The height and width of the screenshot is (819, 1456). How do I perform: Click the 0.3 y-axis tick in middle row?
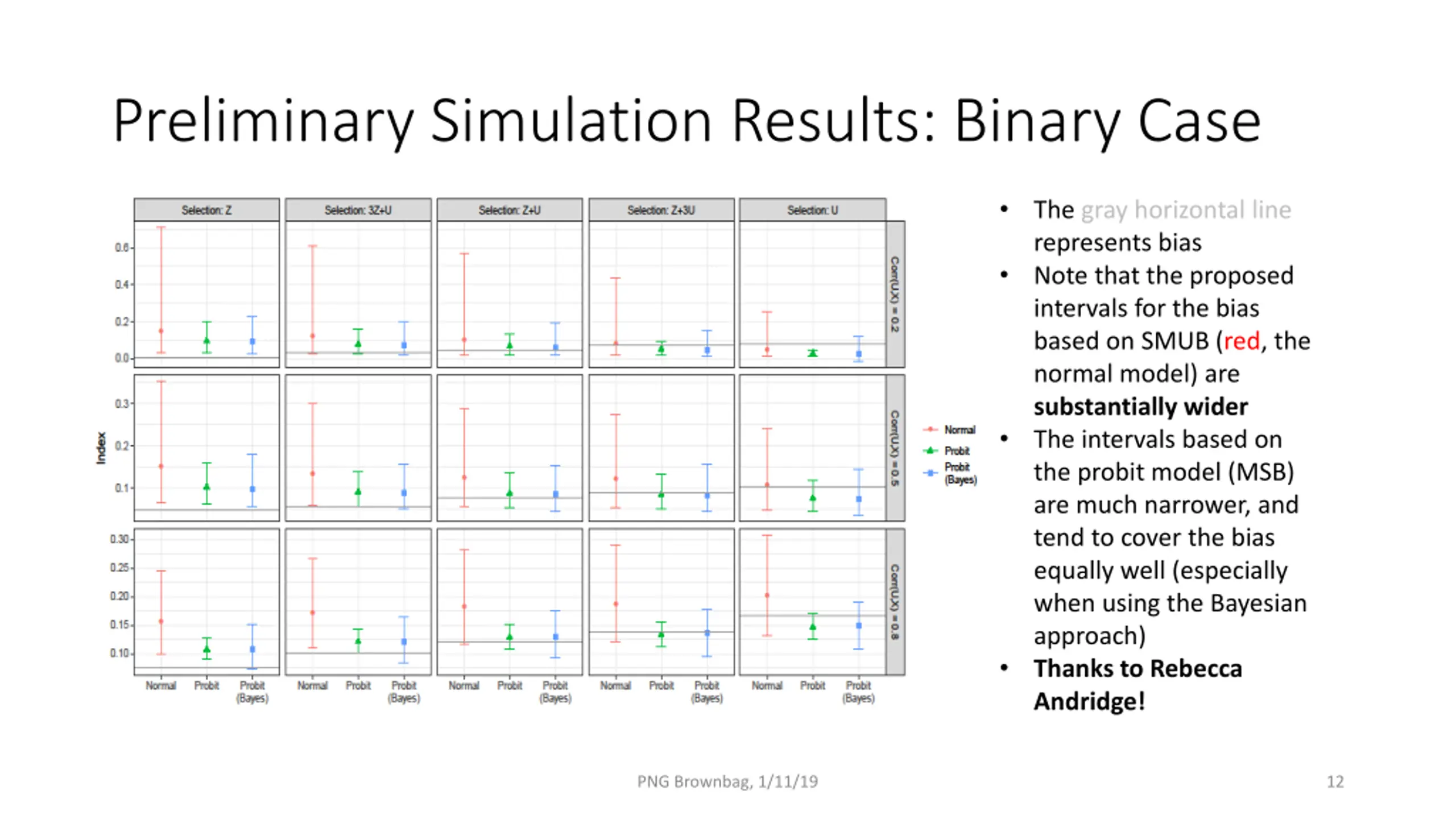pyautogui.click(x=122, y=403)
